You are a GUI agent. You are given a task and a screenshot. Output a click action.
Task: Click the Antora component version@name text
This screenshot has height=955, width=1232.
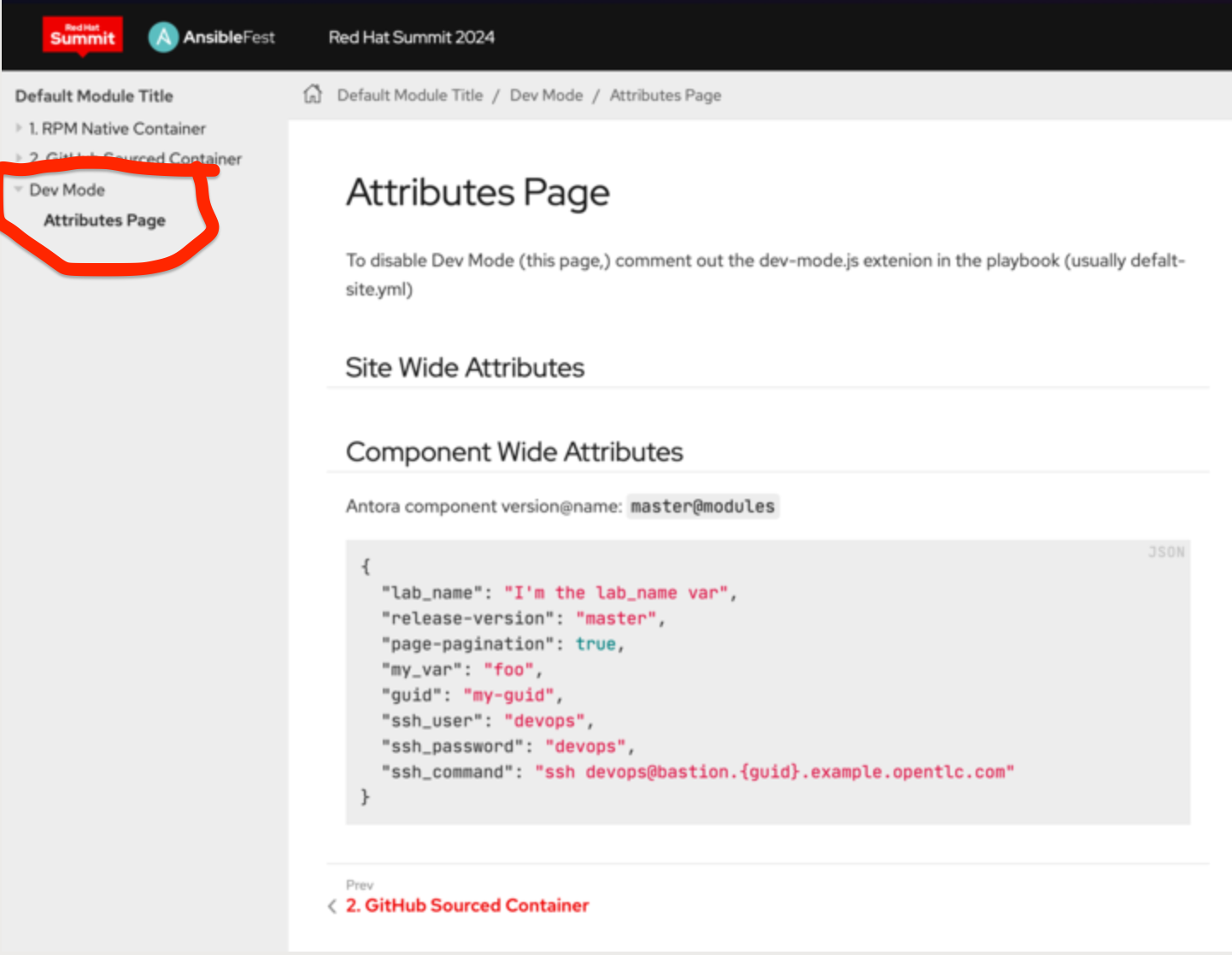pos(484,507)
